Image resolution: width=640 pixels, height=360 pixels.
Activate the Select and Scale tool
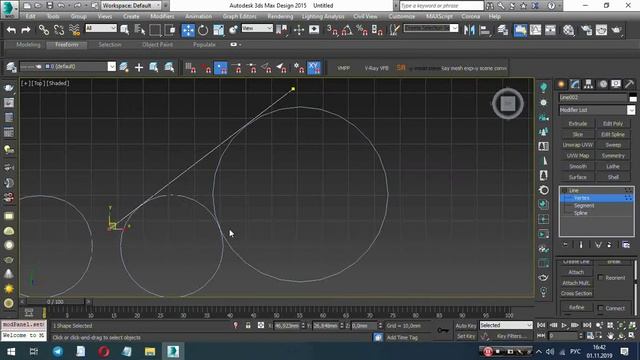point(218,30)
